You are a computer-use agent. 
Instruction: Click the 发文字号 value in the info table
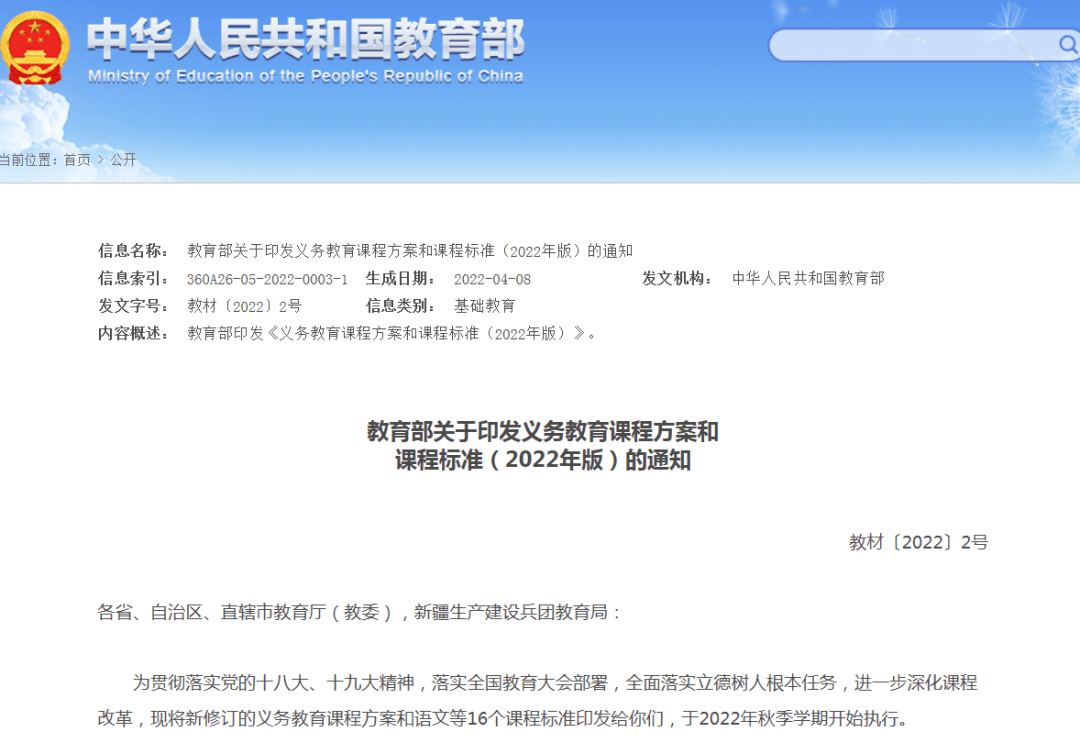(x=244, y=306)
